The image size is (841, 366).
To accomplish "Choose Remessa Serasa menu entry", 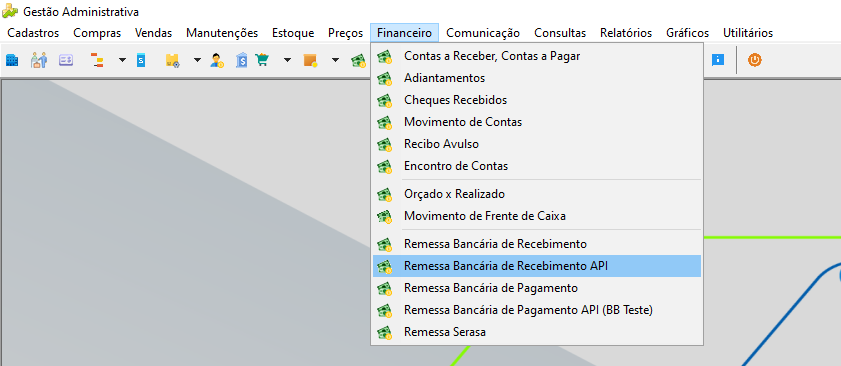I will [537, 332].
